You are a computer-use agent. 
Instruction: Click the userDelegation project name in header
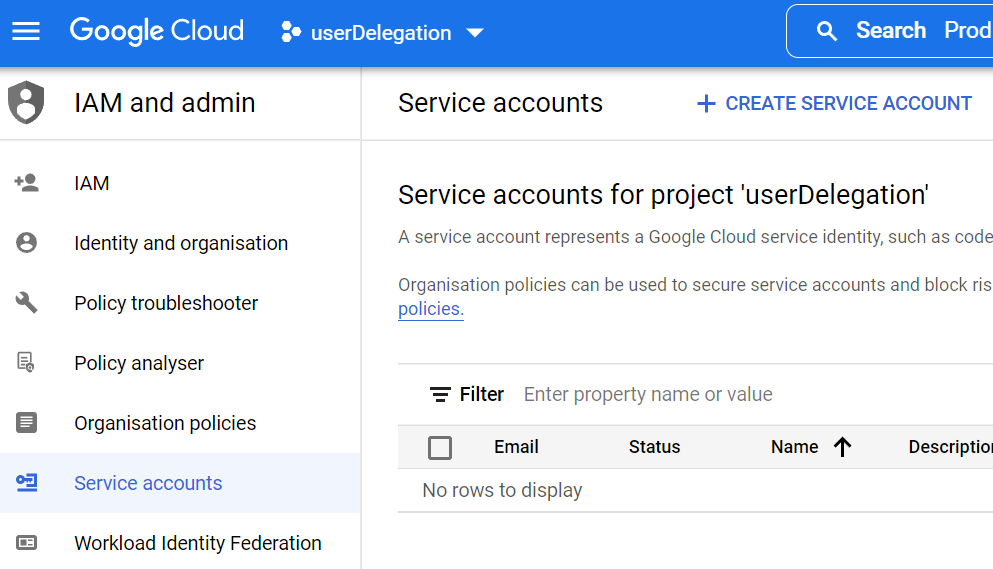coord(381,32)
